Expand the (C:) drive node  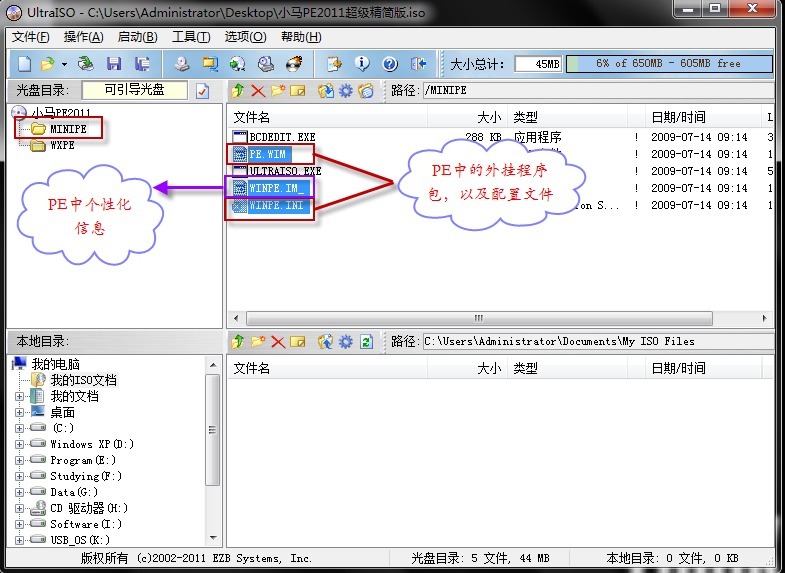(x=20, y=428)
